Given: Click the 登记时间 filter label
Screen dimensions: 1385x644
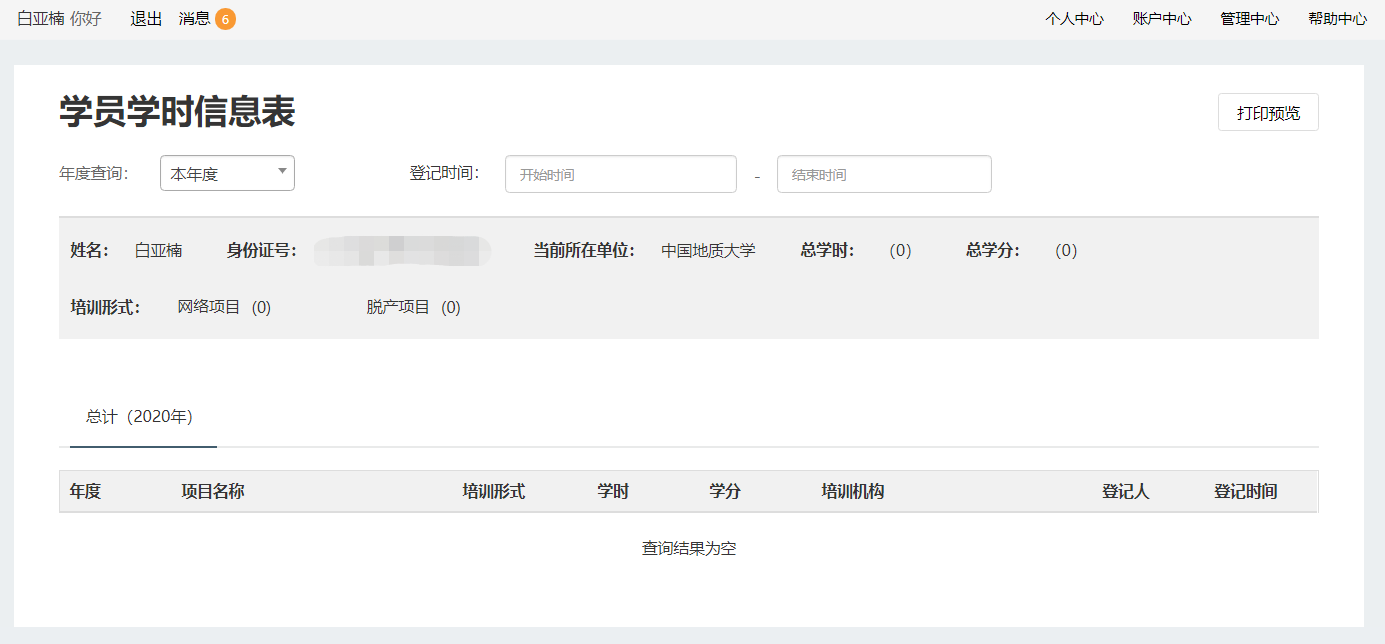Looking at the screenshot, I should click(444, 173).
